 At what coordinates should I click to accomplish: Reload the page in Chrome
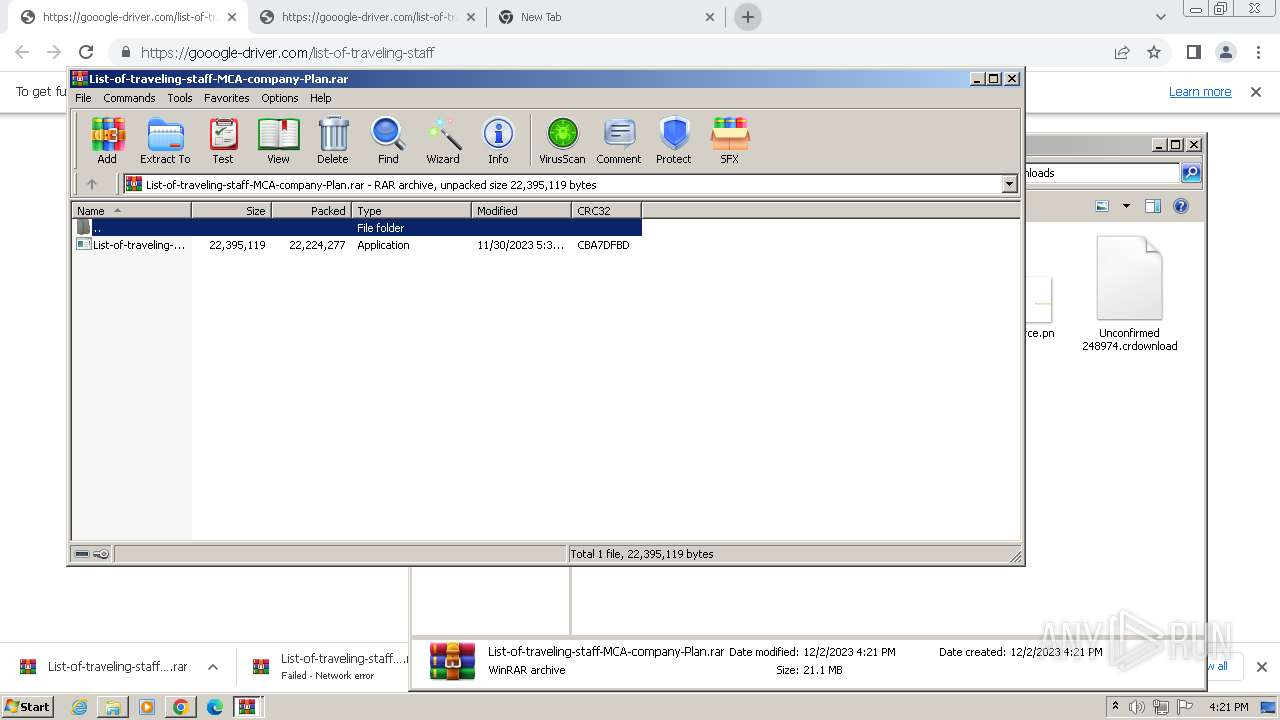[86, 52]
